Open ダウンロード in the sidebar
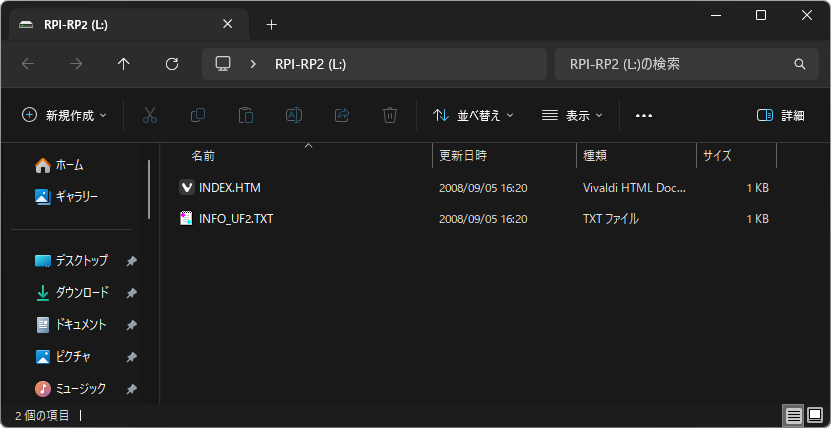The width and height of the screenshot is (831, 428). [82, 292]
